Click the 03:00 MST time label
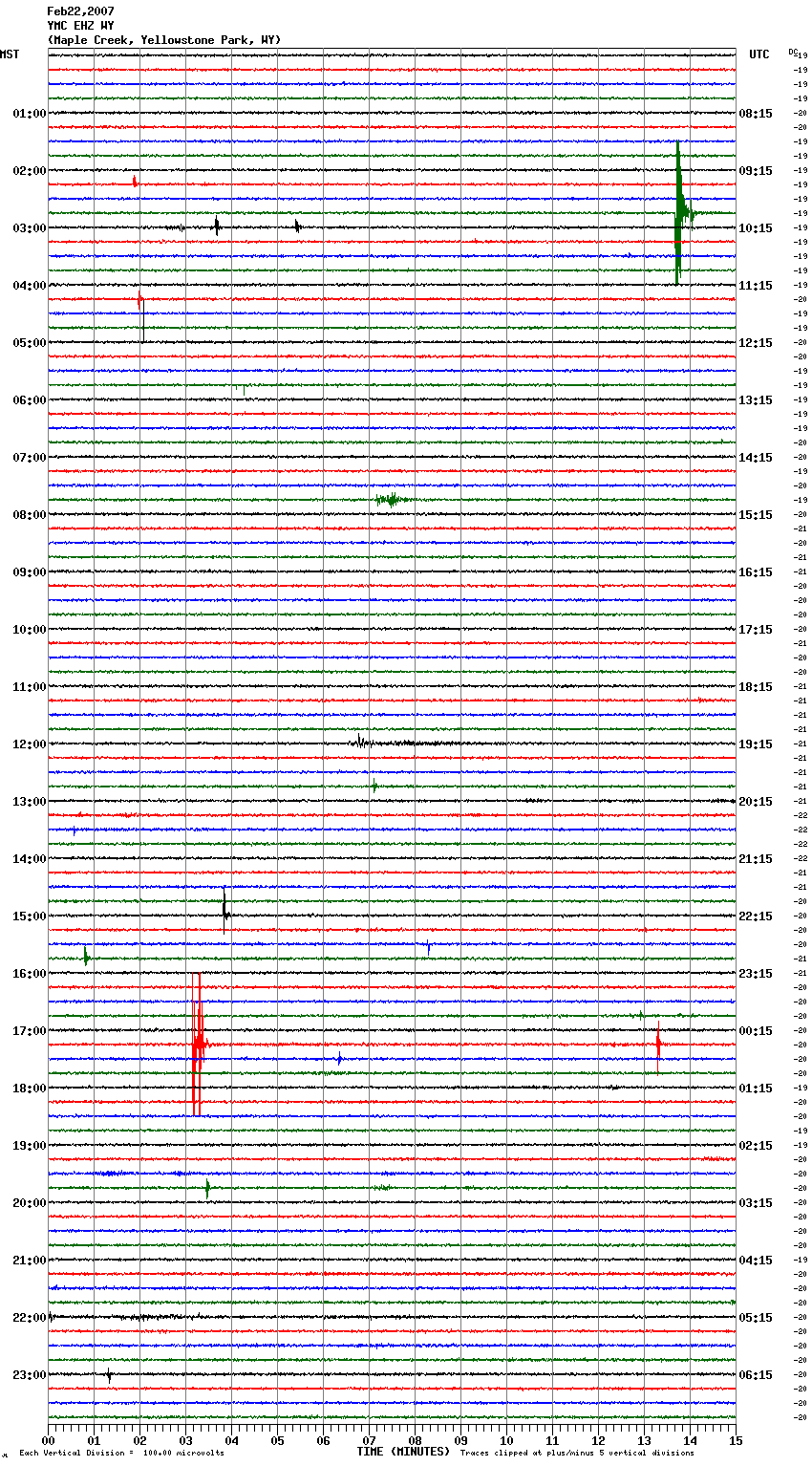The height and width of the screenshot is (1466, 812). pos(29,228)
